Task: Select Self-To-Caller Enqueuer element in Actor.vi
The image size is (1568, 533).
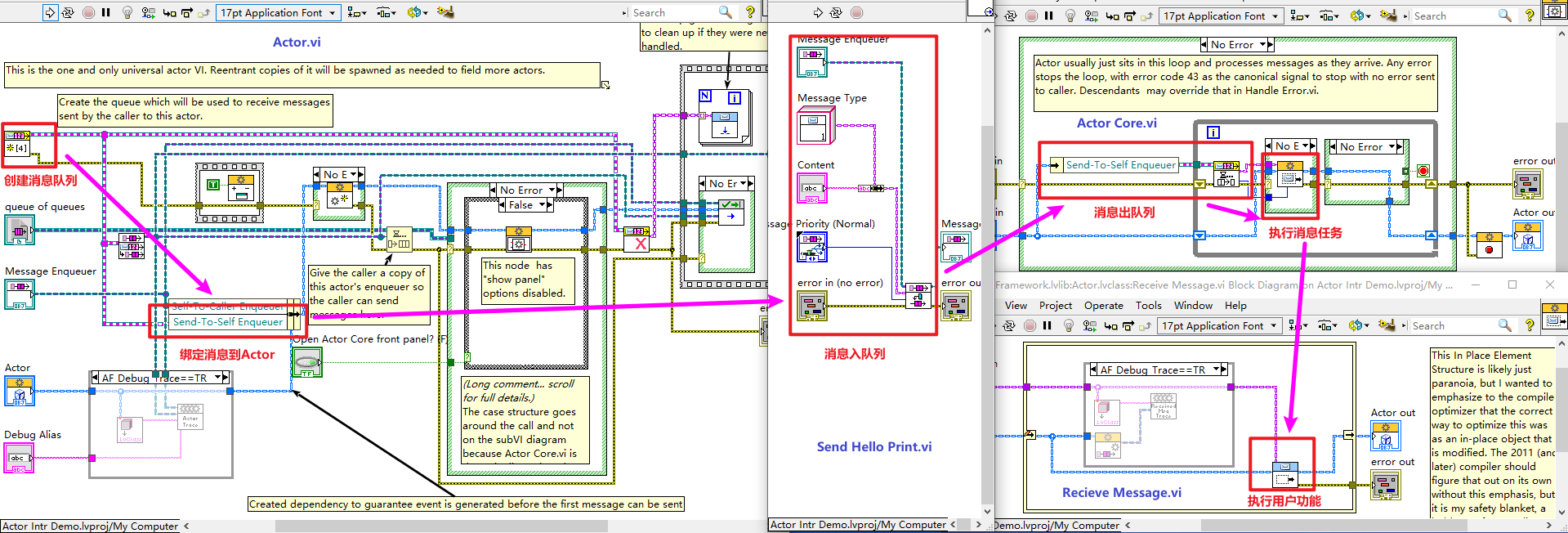Action: click(228, 307)
